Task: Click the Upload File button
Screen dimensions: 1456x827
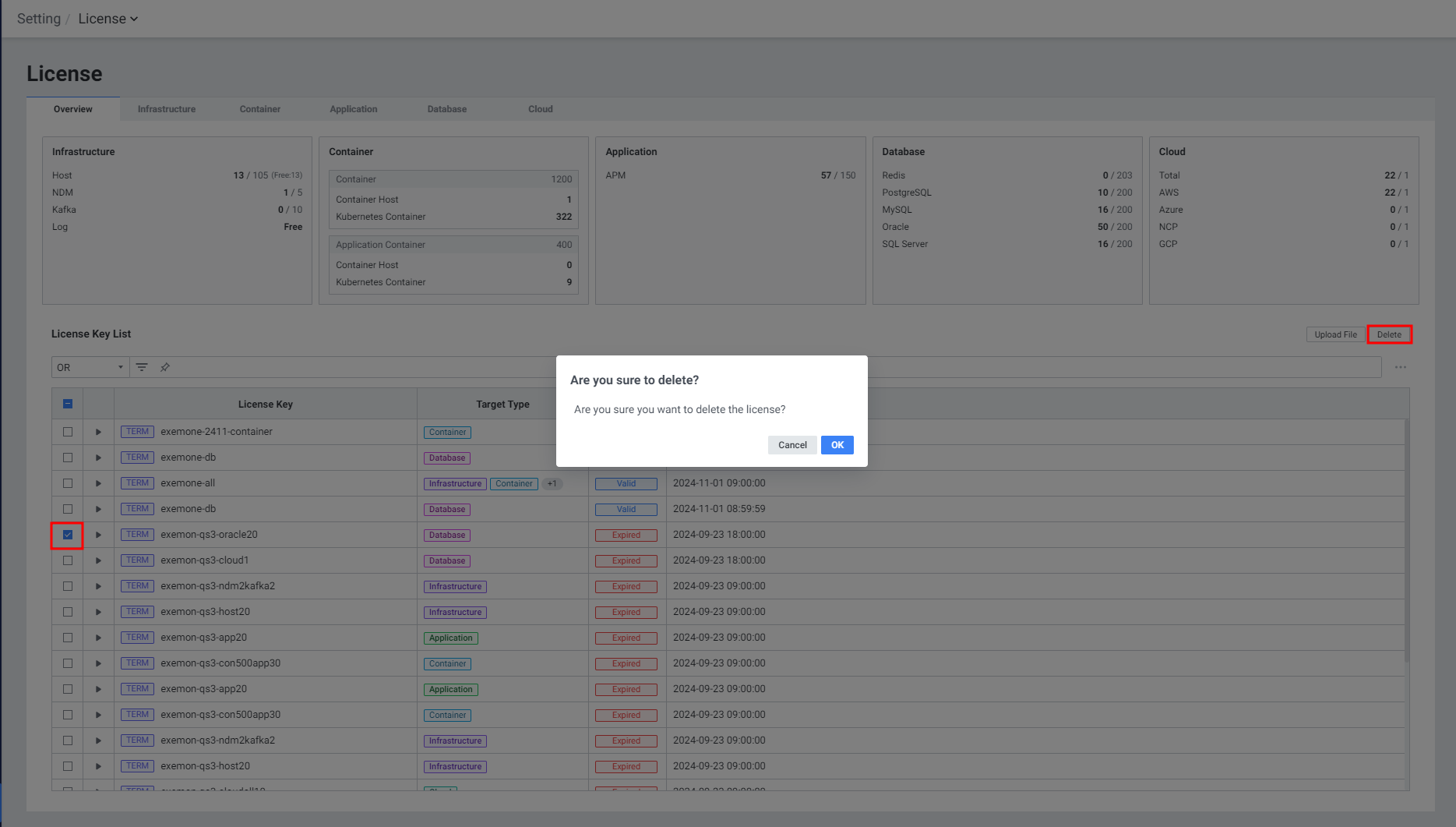Action: pos(1335,334)
